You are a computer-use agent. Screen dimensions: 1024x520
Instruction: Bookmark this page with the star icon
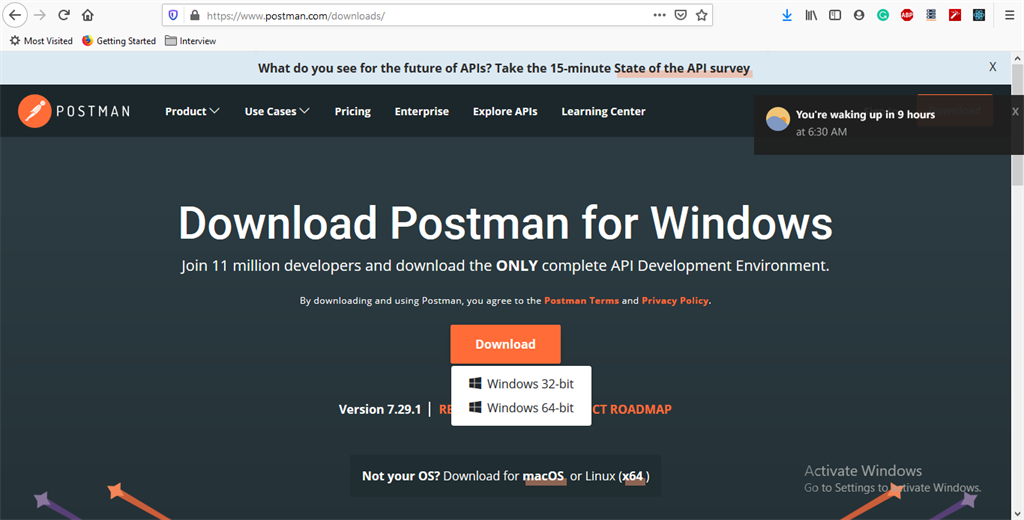701,15
